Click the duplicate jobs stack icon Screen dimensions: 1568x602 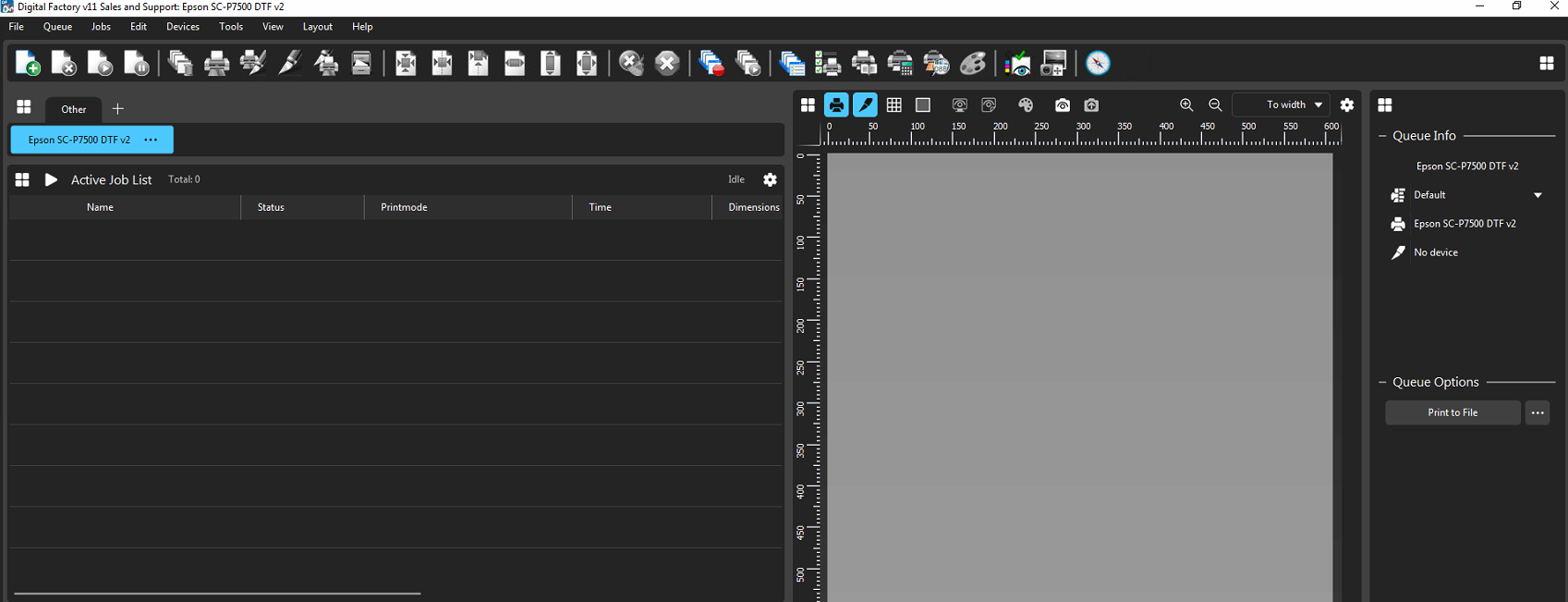(x=181, y=63)
